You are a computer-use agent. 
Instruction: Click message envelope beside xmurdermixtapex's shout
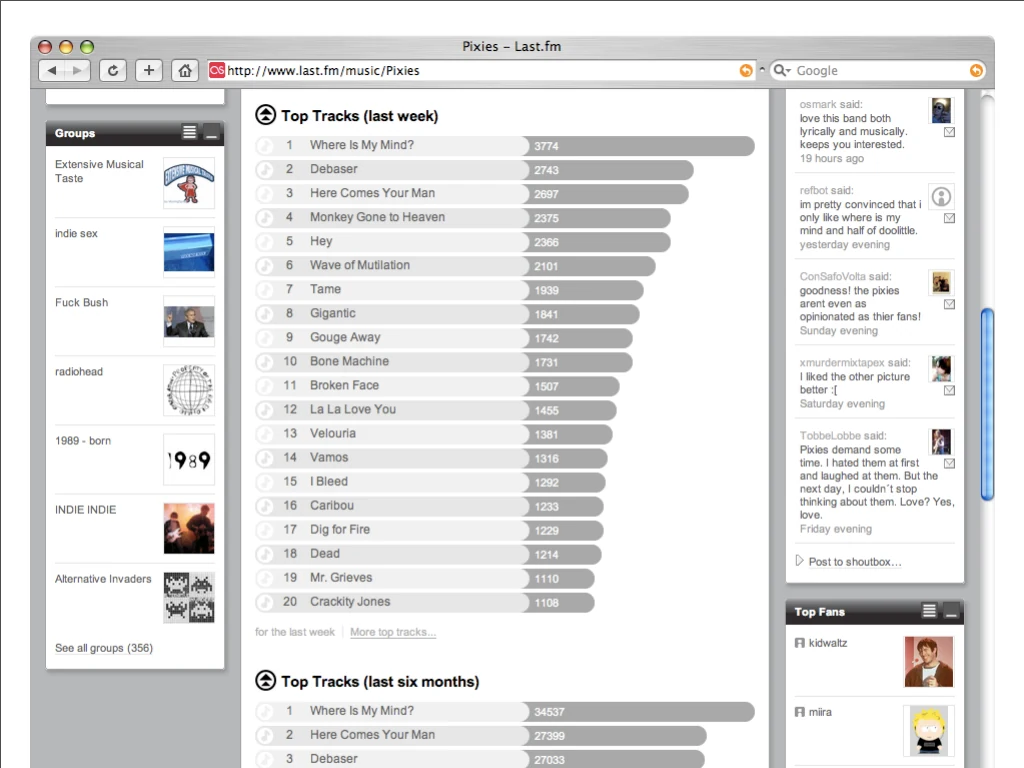pyautogui.click(x=950, y=391)
